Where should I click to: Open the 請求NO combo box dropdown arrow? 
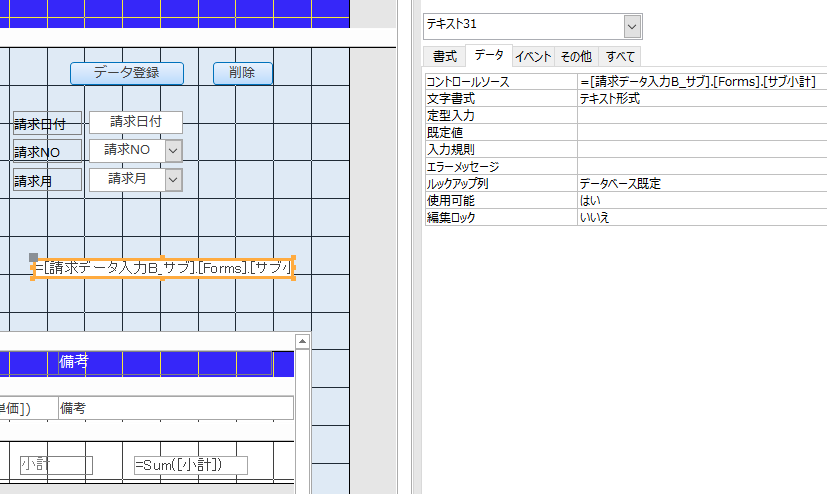174,151
